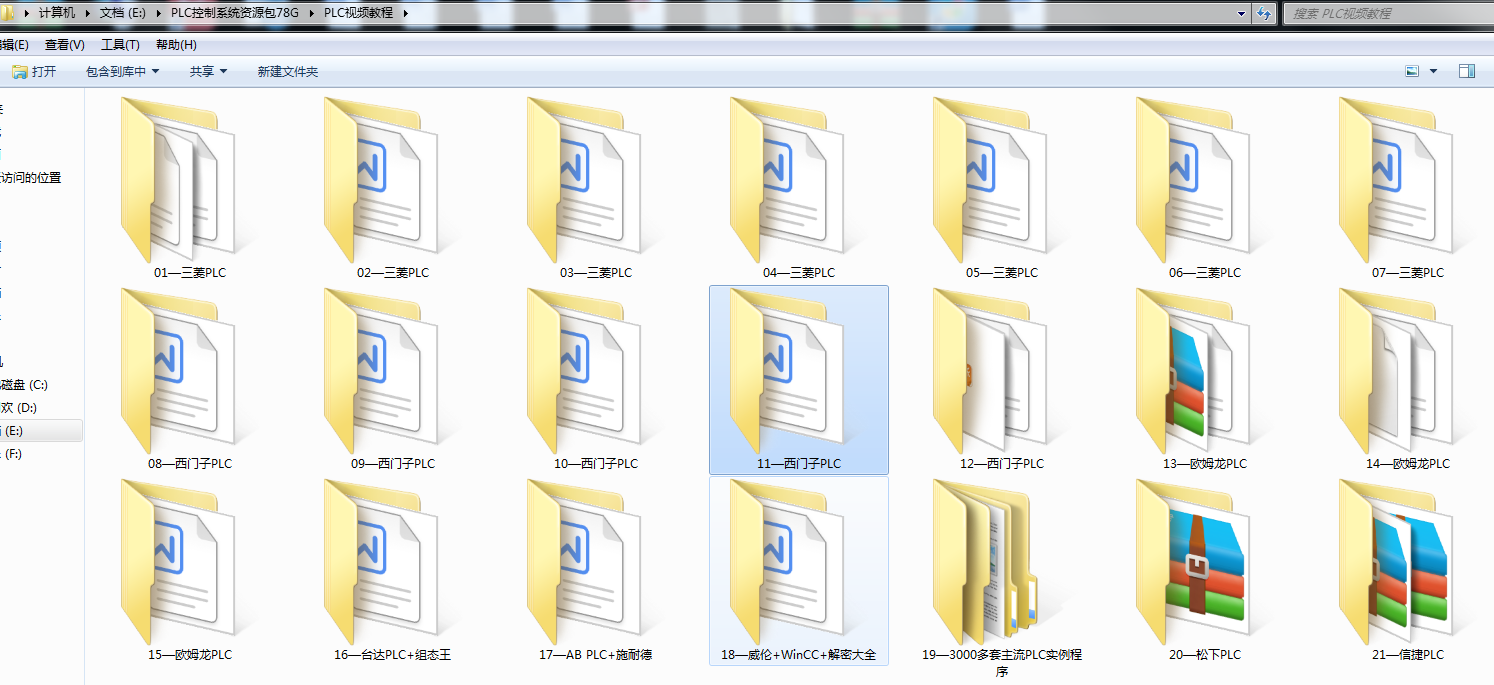Screen dimensions: 1494x685
Task: Open the 帮助(H) menu
Action: (176, 45)
